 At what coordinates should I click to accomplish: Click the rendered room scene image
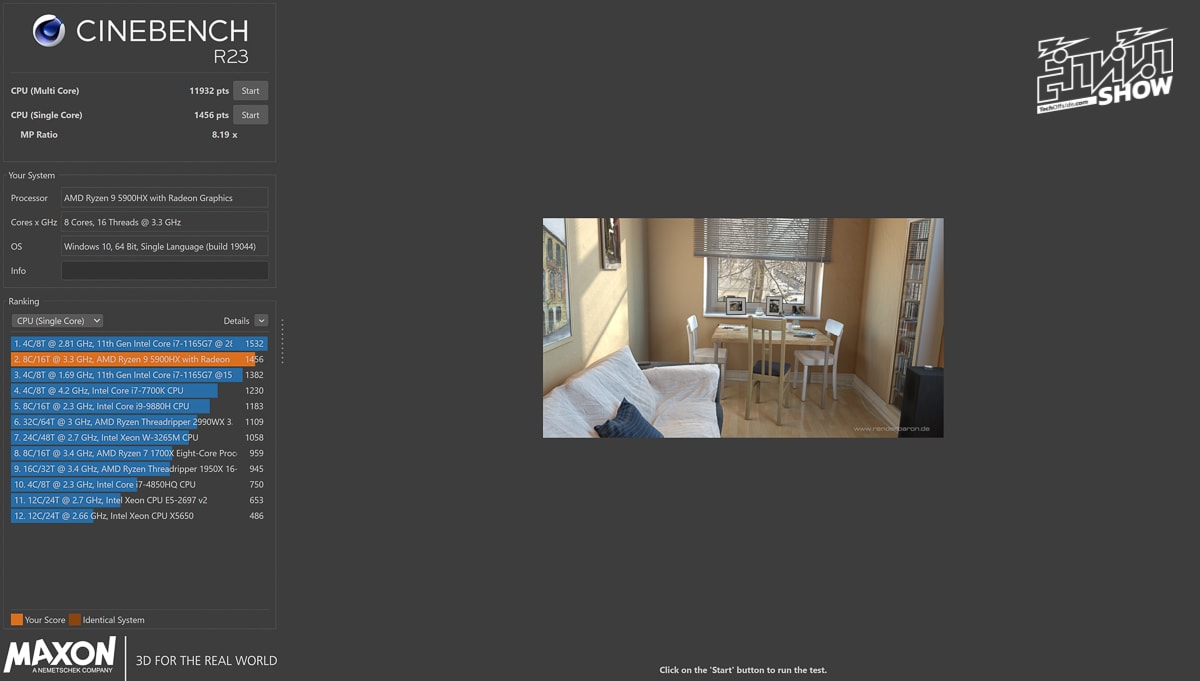[x=743, y=328]
